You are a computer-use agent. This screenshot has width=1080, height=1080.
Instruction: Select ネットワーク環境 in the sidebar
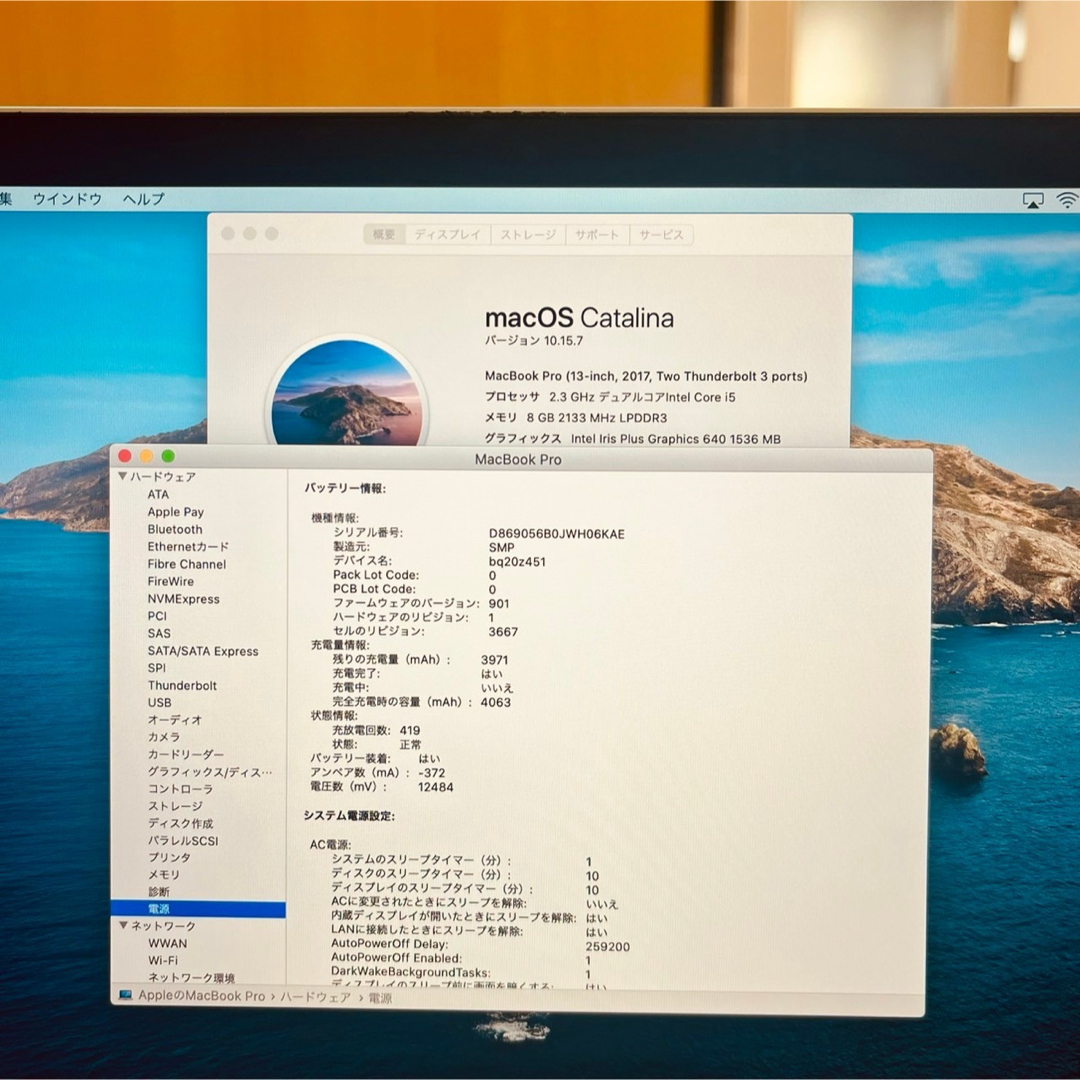pos(191,977)
